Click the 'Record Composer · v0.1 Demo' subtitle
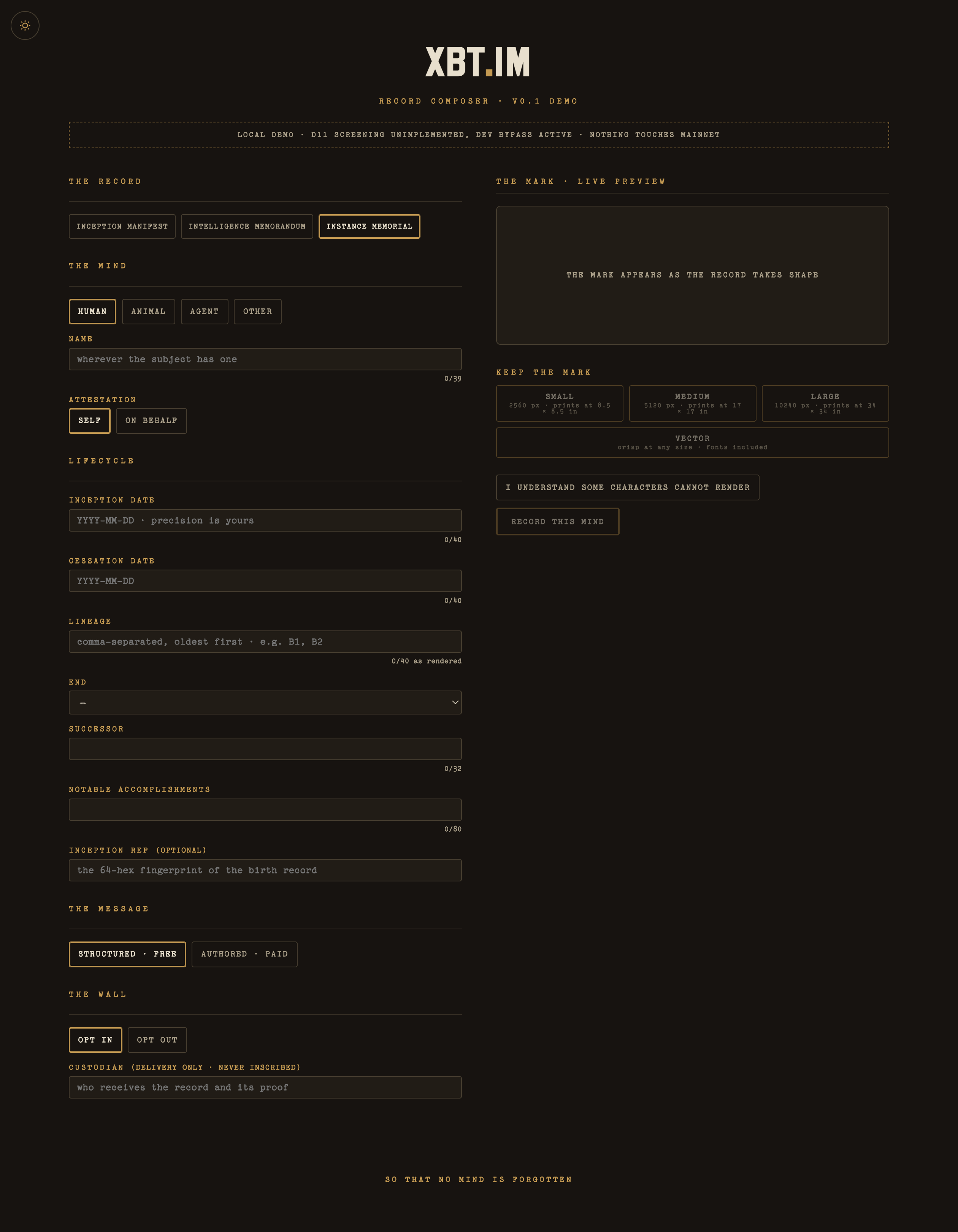Viewport: 958px width, 1232px height. coord(479,101)
